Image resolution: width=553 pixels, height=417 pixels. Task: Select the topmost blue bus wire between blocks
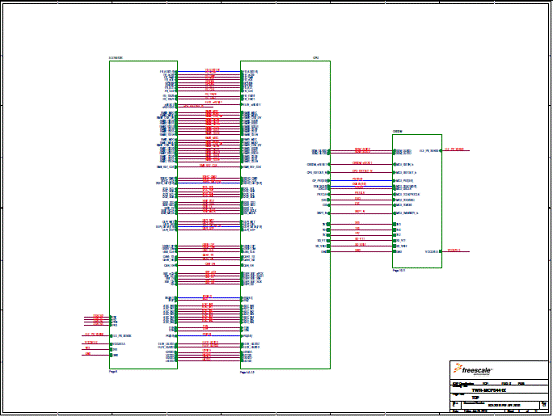(x=209, y=72)
